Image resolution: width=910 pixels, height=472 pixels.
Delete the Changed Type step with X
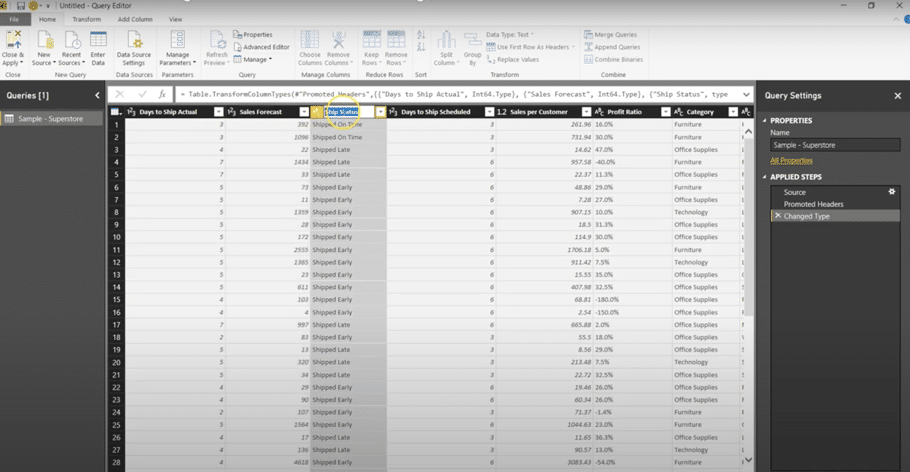click(x=778, y=216)
